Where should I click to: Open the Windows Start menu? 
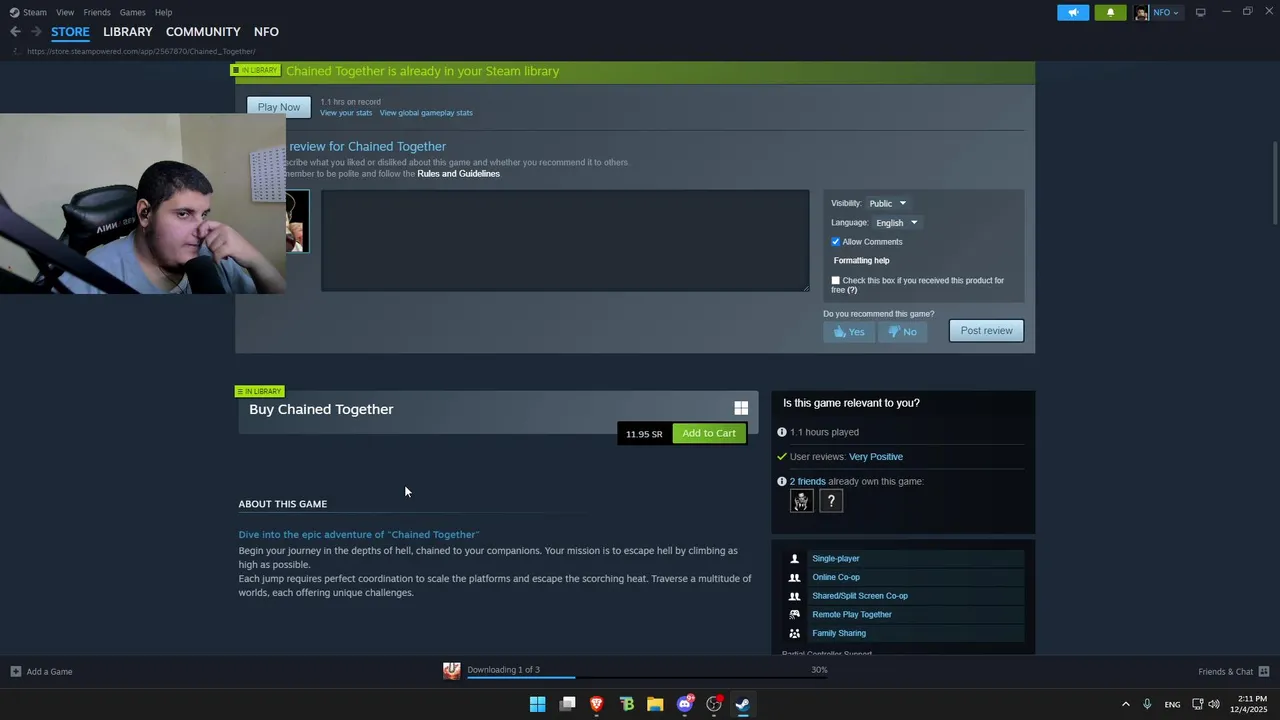(537, 704)
